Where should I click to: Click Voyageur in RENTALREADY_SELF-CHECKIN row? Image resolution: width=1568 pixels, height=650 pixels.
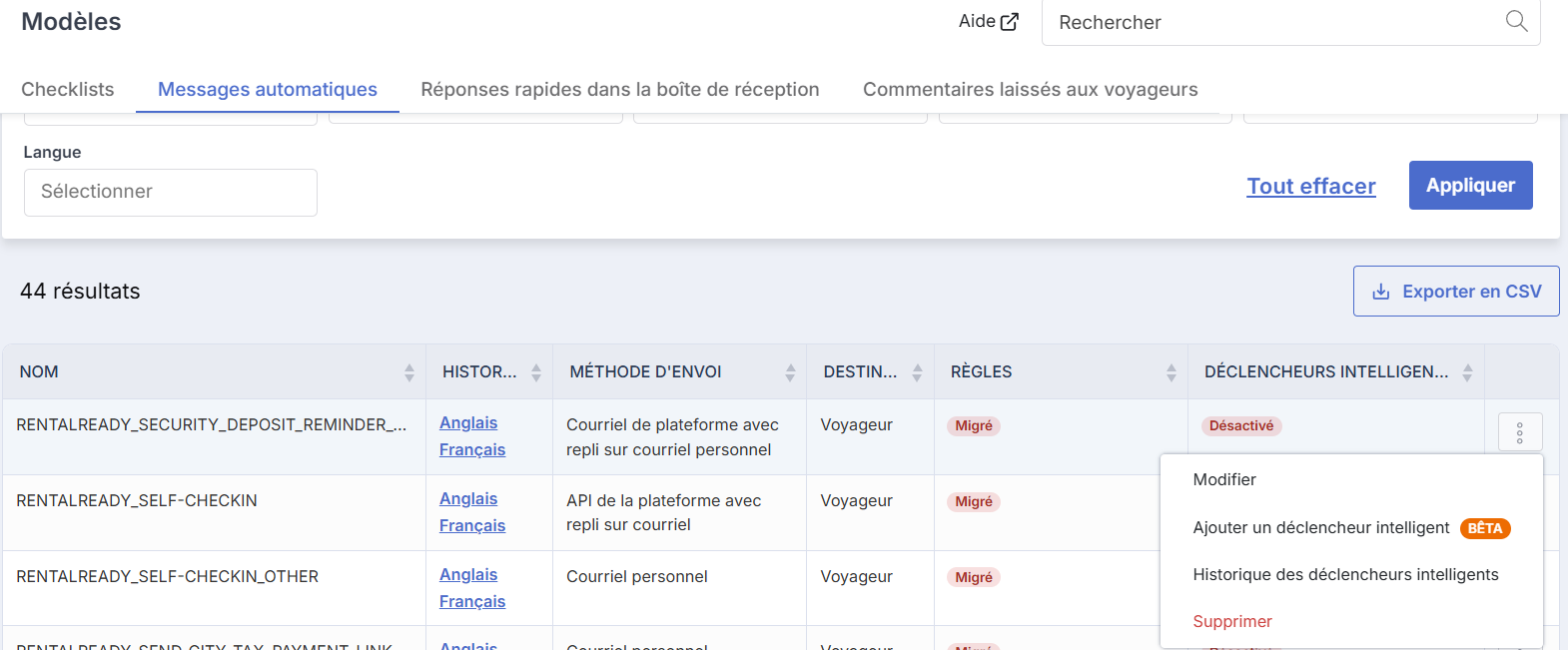[x=857, y=500]
